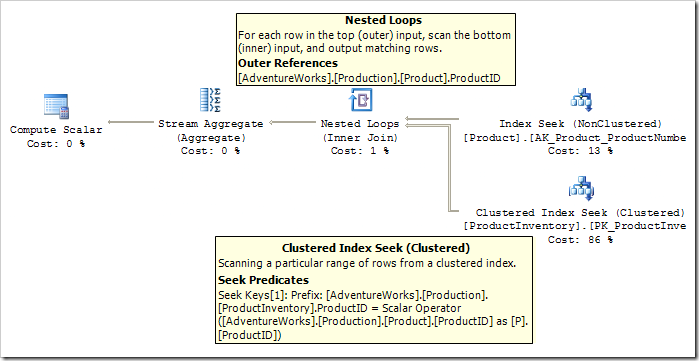699x361 pixels.
Task: Select the Nested Loops operator icon
Action: tap(360, 100)
